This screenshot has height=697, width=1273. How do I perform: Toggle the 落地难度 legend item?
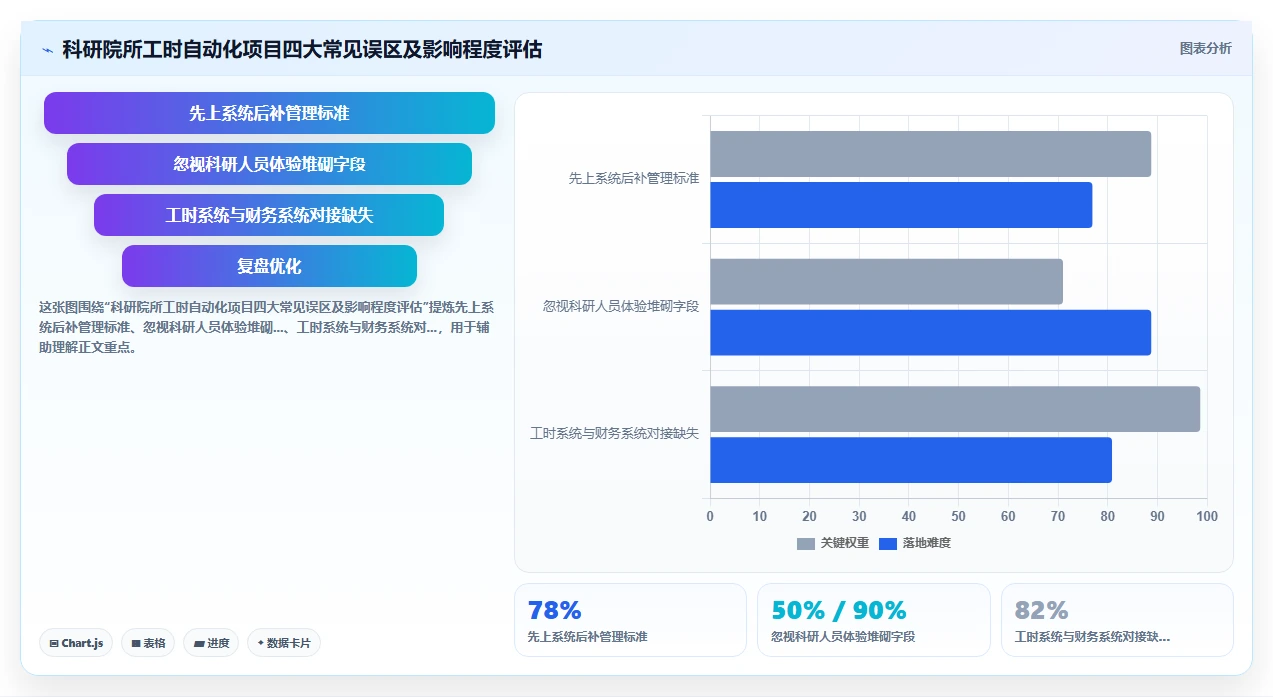coord(914,543)
